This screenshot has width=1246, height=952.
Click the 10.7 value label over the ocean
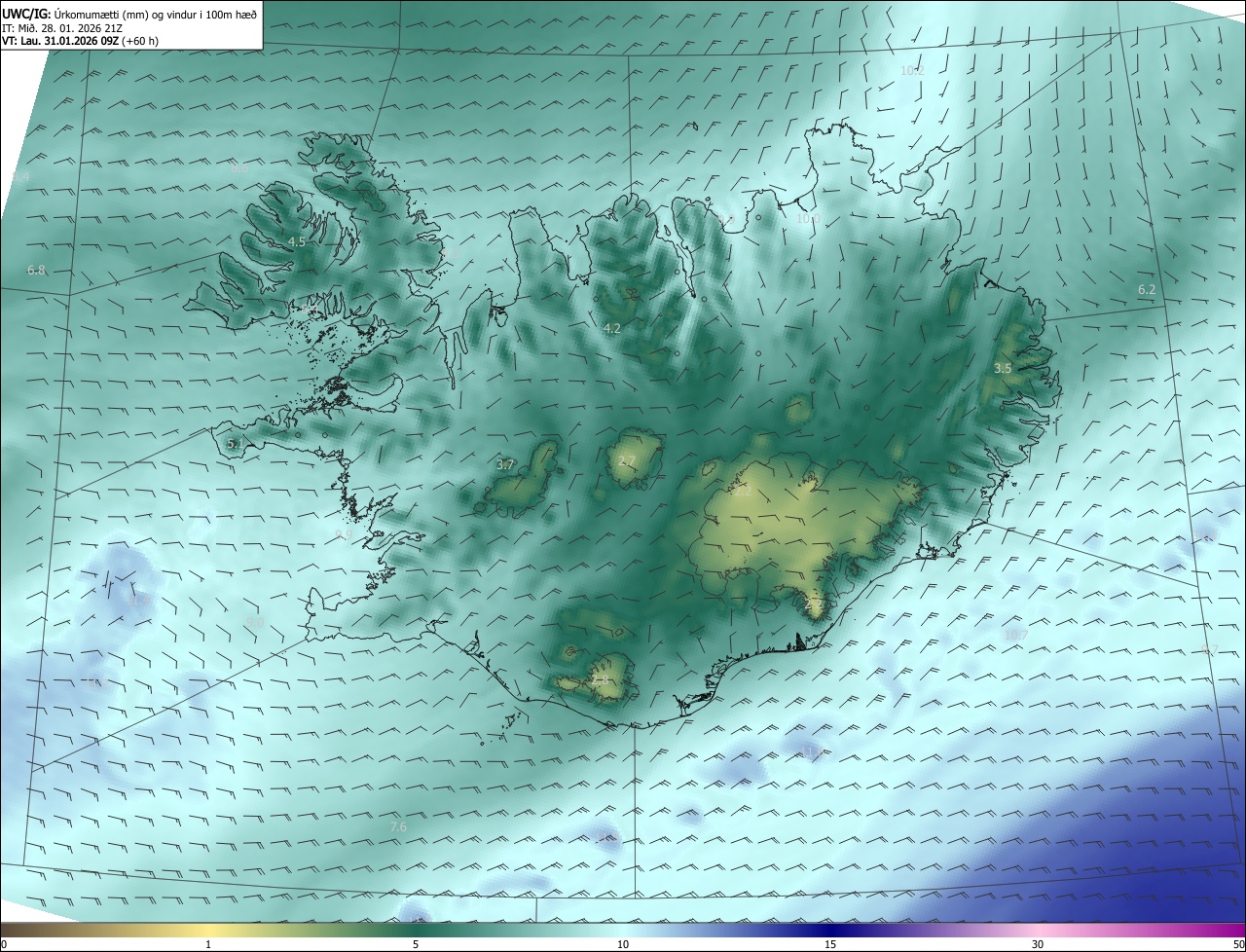click(x=1015, y=635)
